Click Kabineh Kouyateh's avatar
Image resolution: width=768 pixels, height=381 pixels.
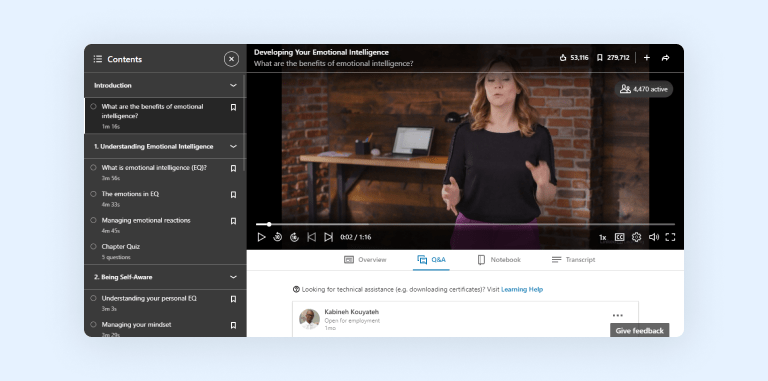tap(310, 319)
